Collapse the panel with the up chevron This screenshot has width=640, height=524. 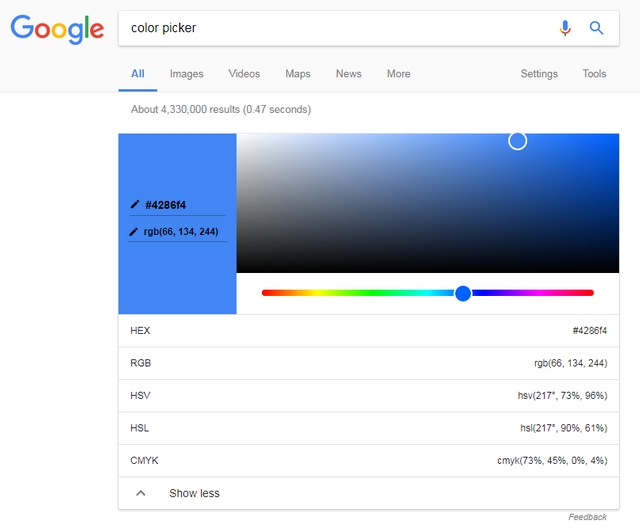141,493
